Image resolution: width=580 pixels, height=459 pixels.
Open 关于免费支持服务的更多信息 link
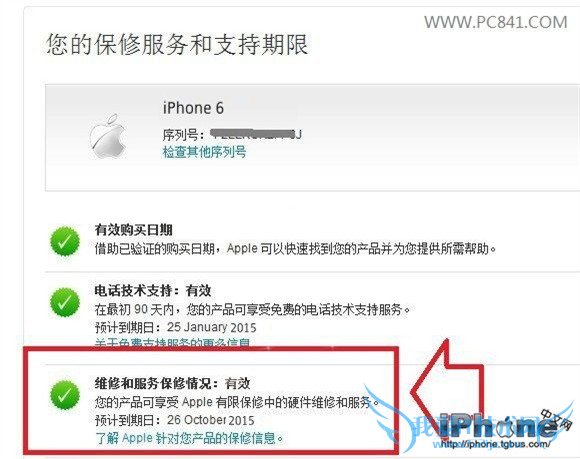tap(172, 342)
